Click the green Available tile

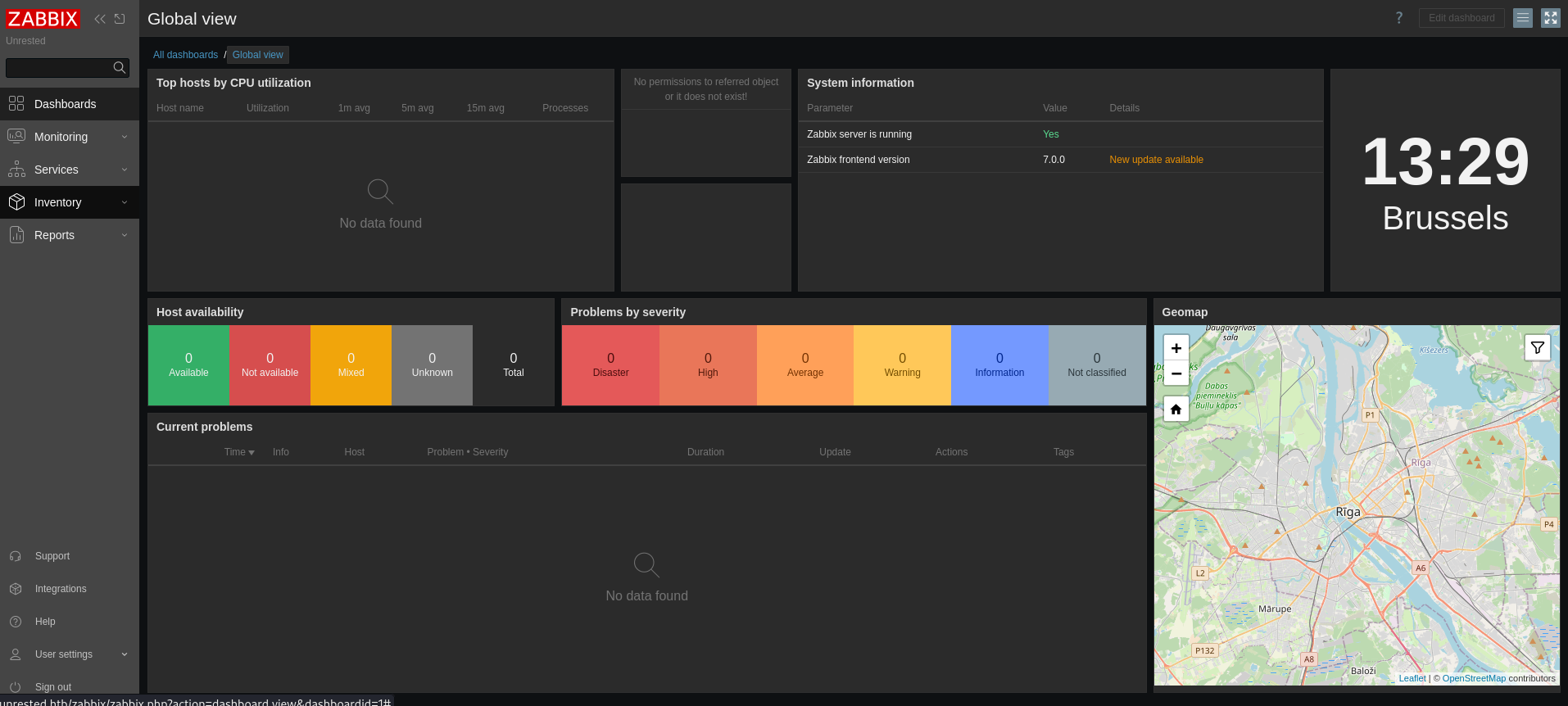188,365
